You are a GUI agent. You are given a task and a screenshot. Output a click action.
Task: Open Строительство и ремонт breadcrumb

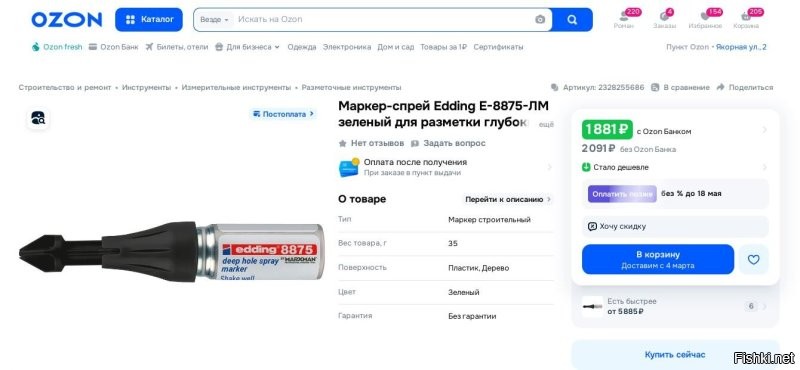65,87
